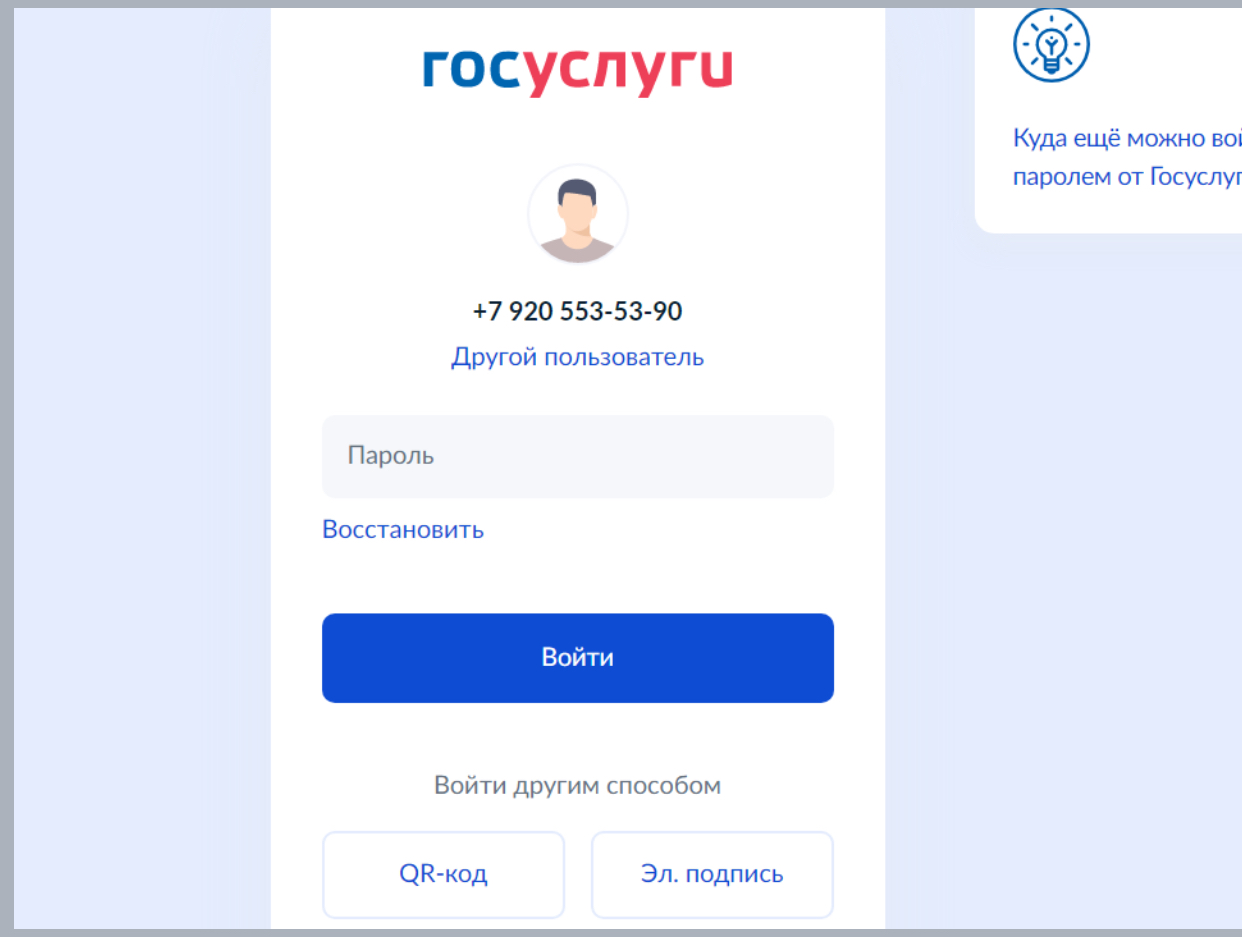
Task: Choose Эл. подпись sign-in method
Action: pyautogui.click(x=712, y=875)
